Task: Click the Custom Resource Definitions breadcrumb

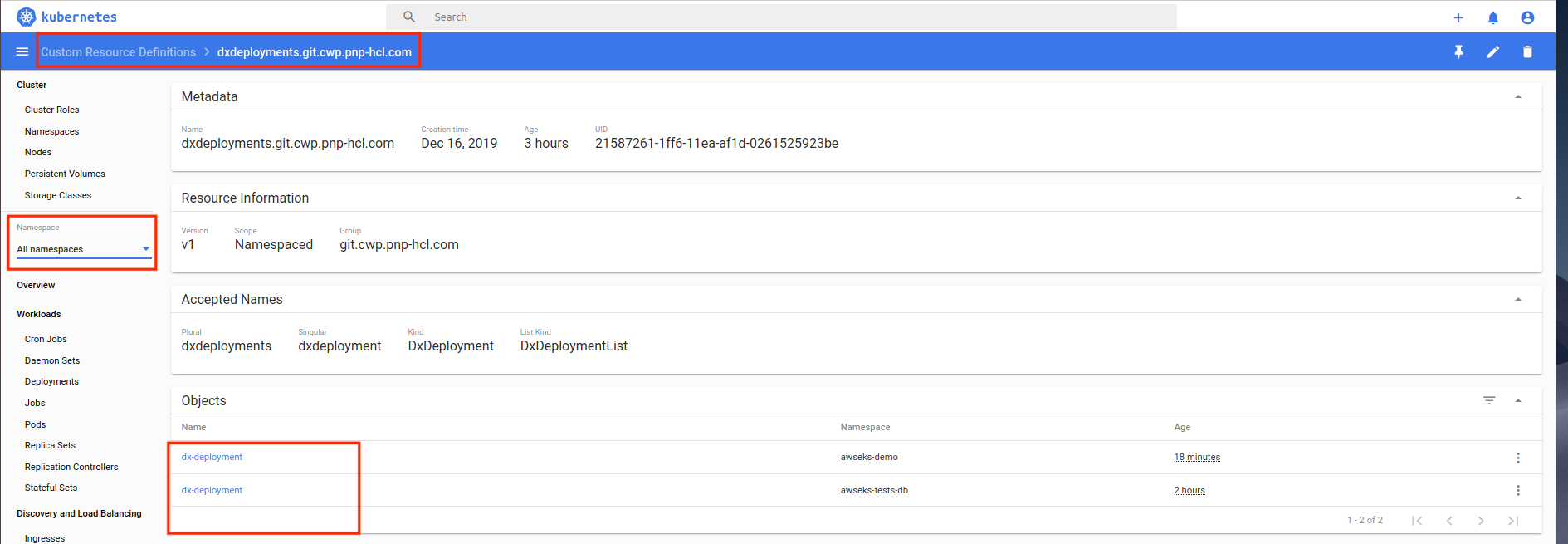Action: [x=119, y=52]
